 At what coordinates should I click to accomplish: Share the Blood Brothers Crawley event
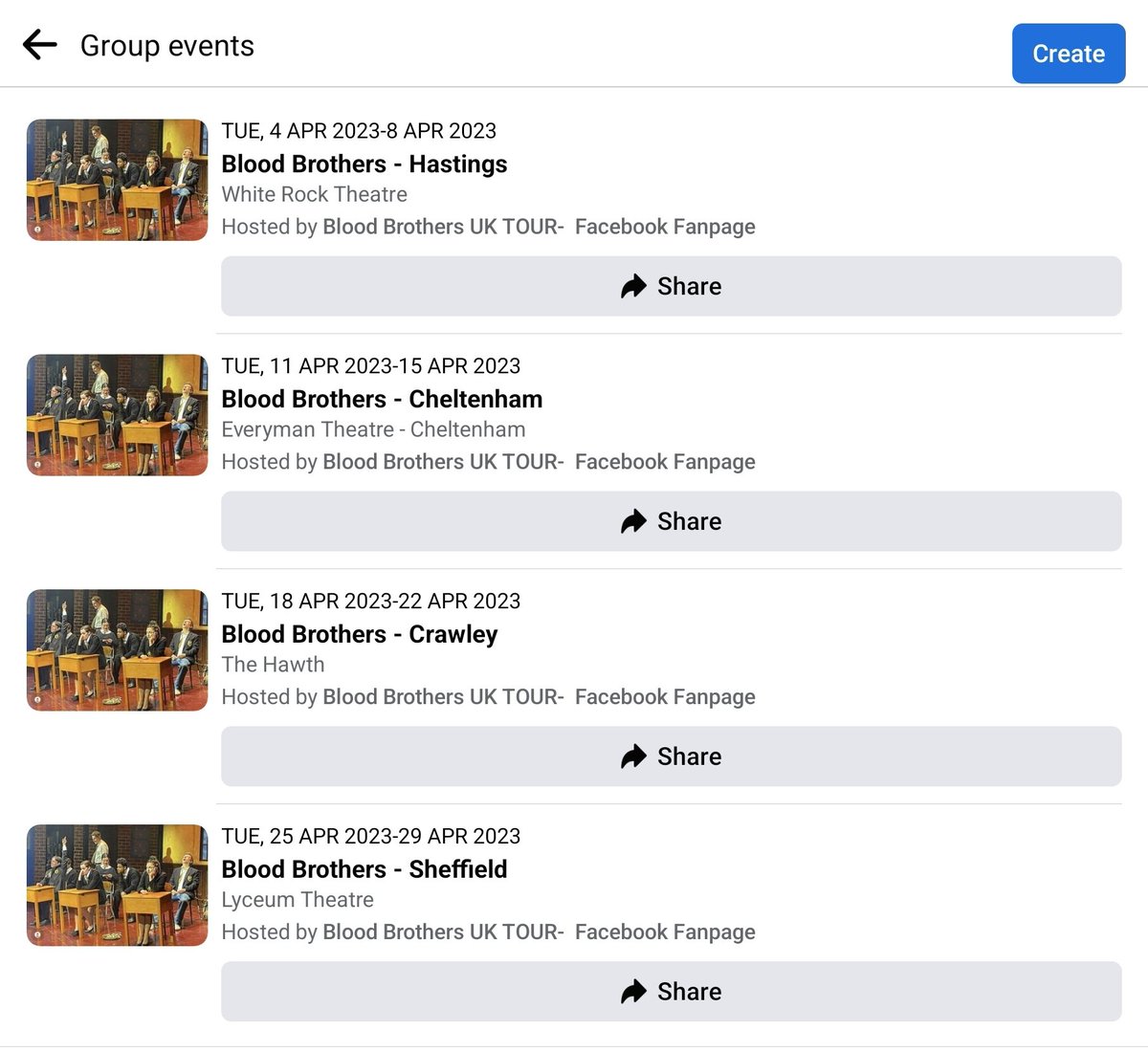point(671,756)
